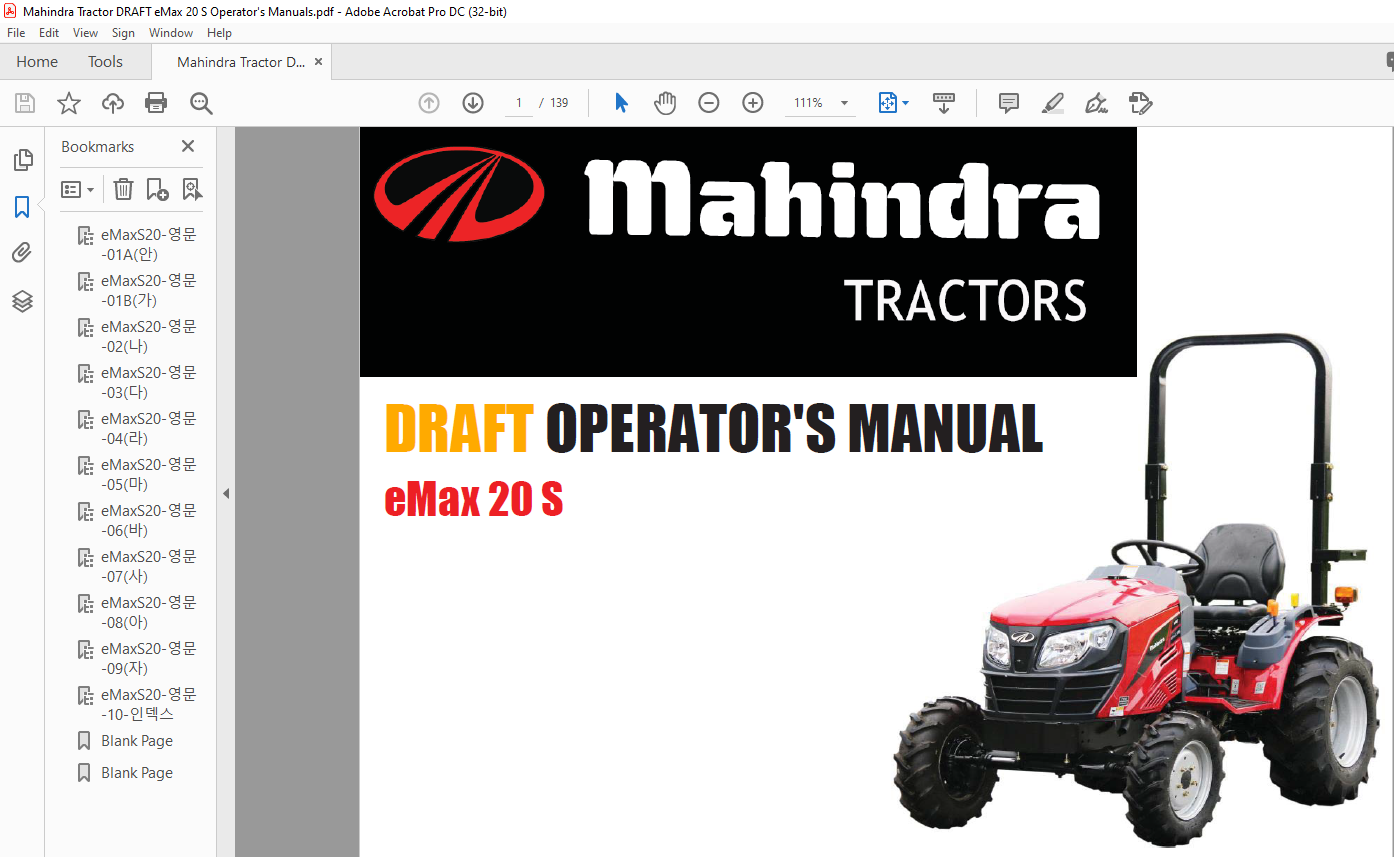Open page thumbnails panel
1394x857 pixels.
[22, 160]
